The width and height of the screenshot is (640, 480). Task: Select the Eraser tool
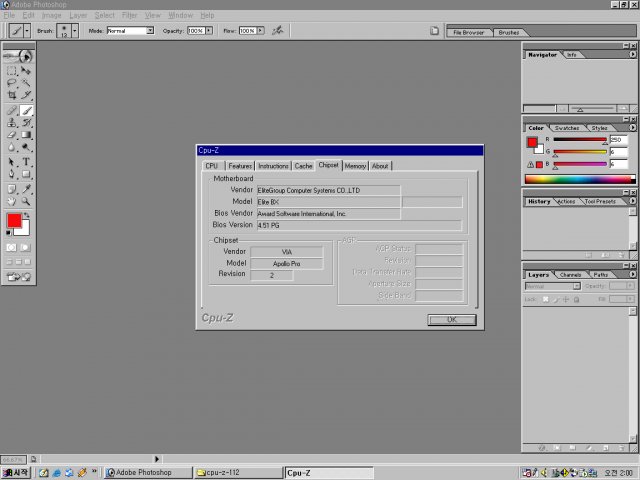12,134
